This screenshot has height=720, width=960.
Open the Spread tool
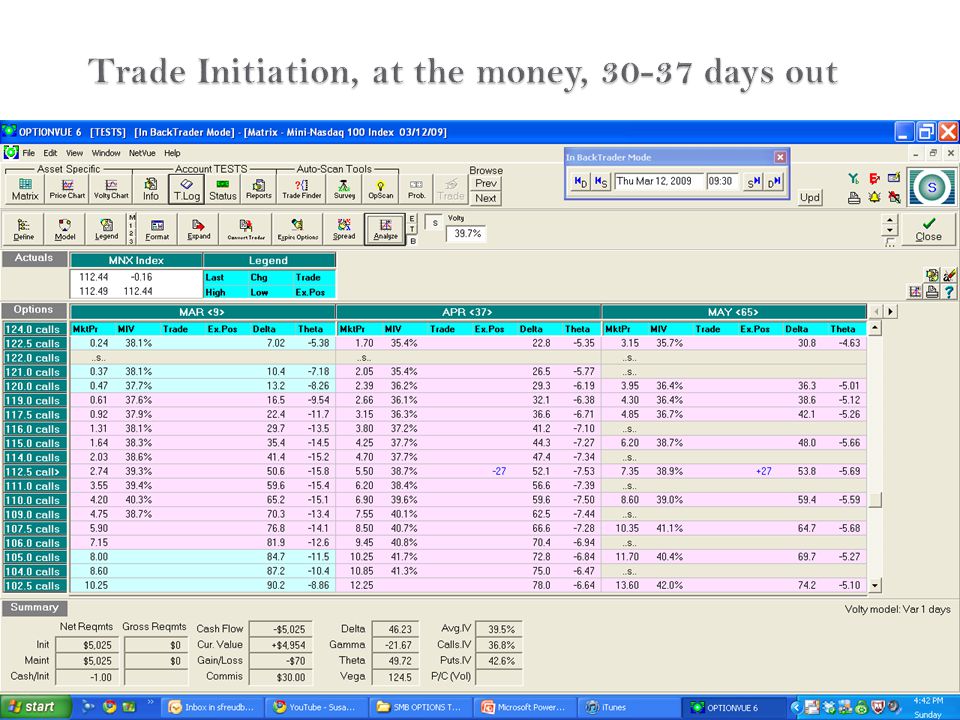343,230
